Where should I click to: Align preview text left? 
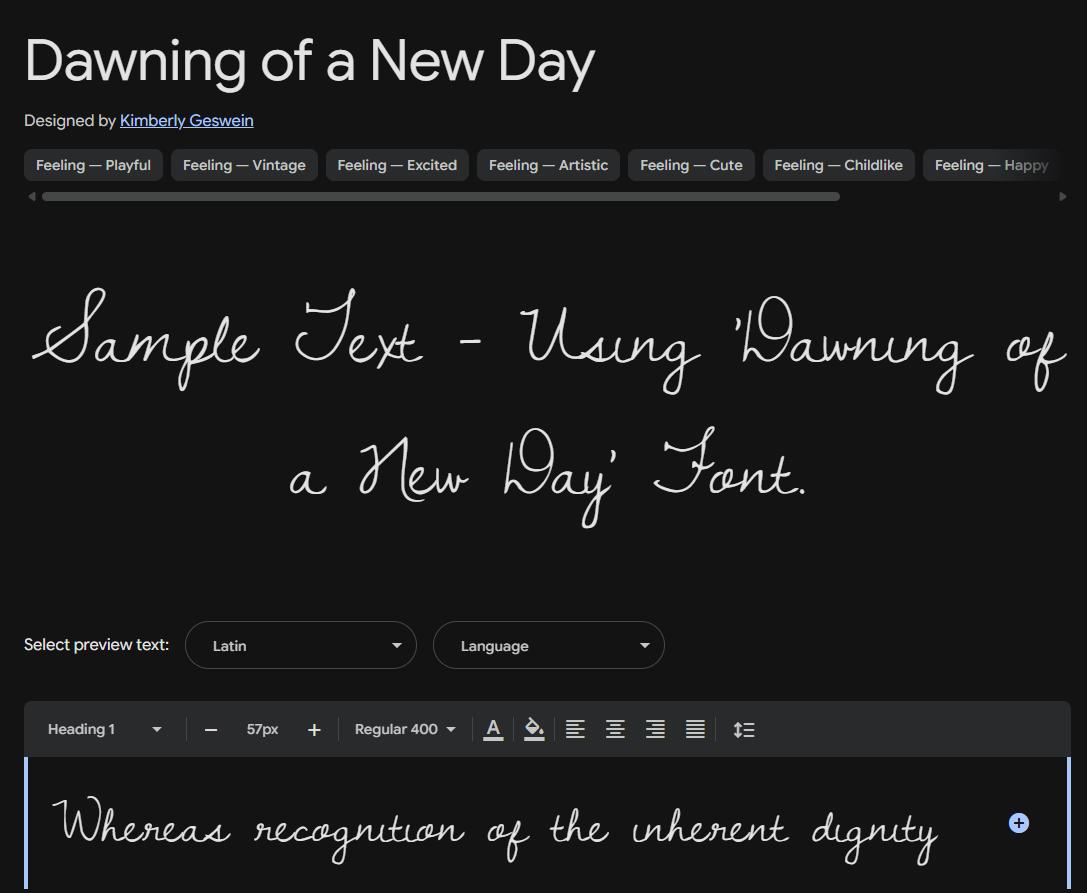tap(575, 729)
